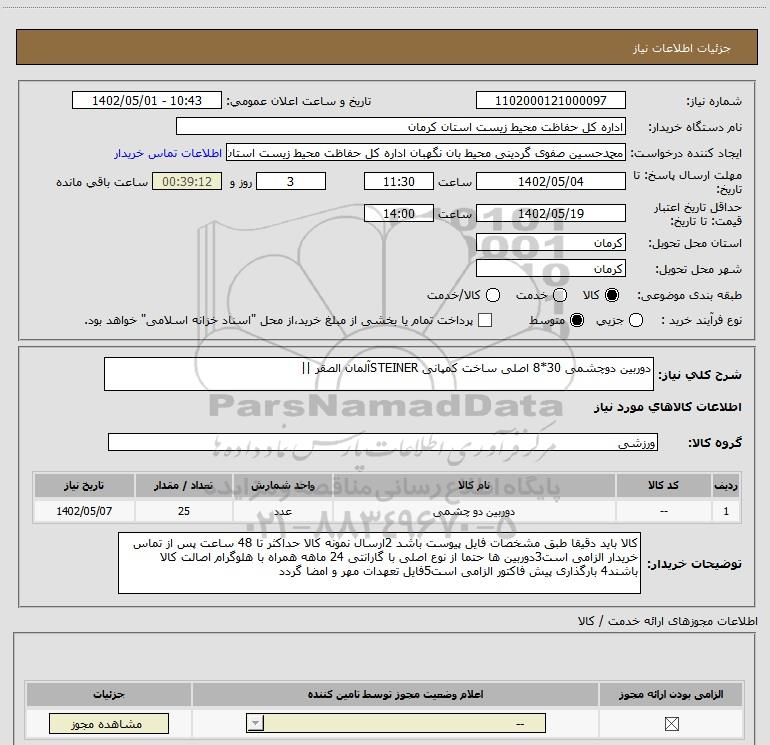
Task: Click the announcement date field 1402/05/01 - 10:43
Action: pos(147,100)
